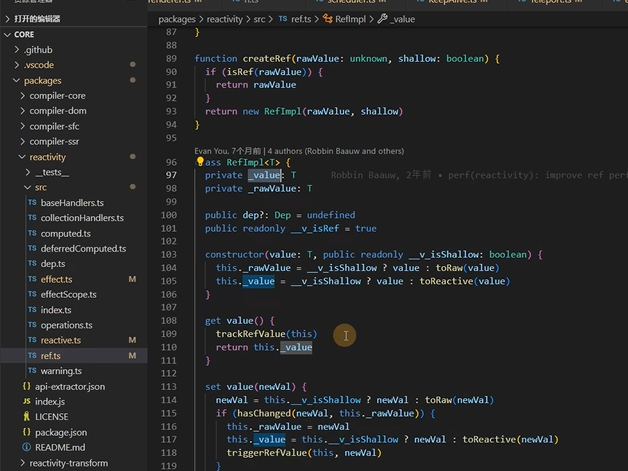Click packages breadcrumb segment
628x471 pixels.
coord(177,19)
